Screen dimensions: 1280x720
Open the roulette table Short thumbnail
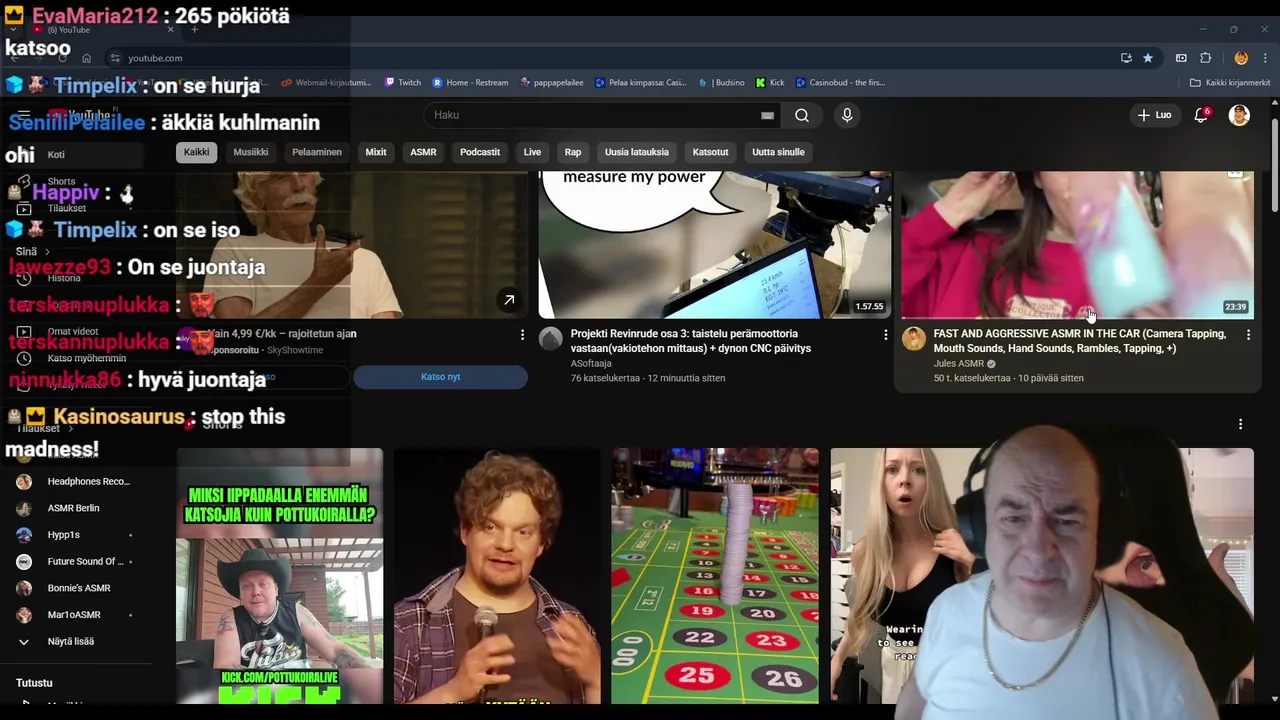(x=715, y=576)
